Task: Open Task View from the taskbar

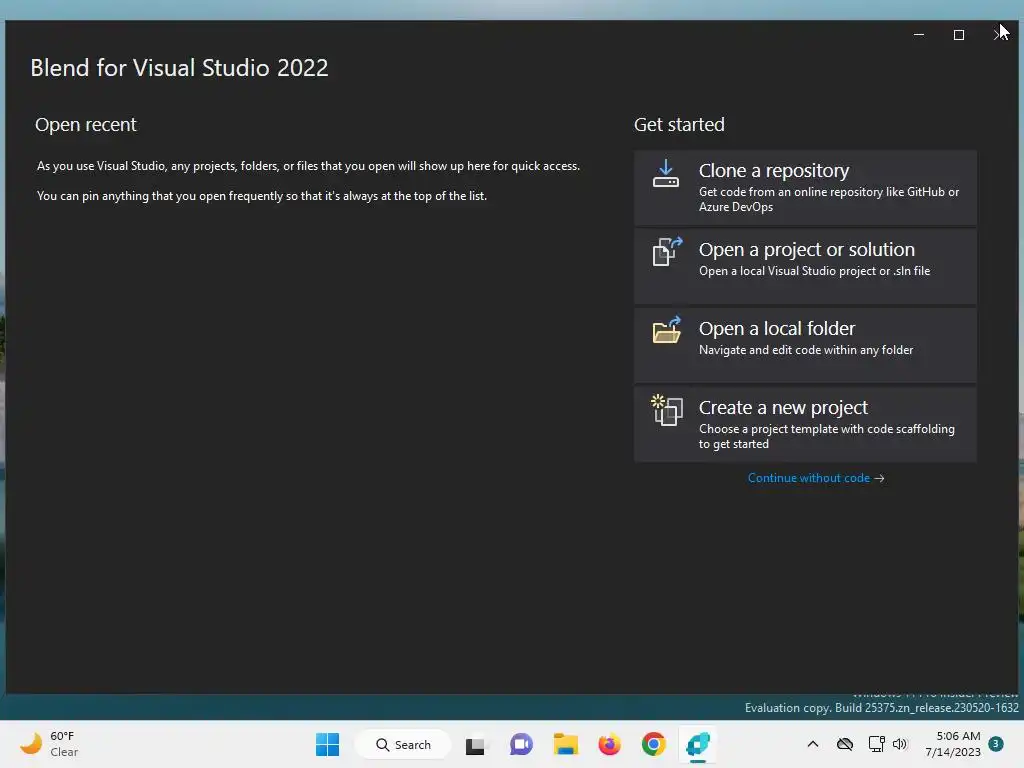Action: 475,744
